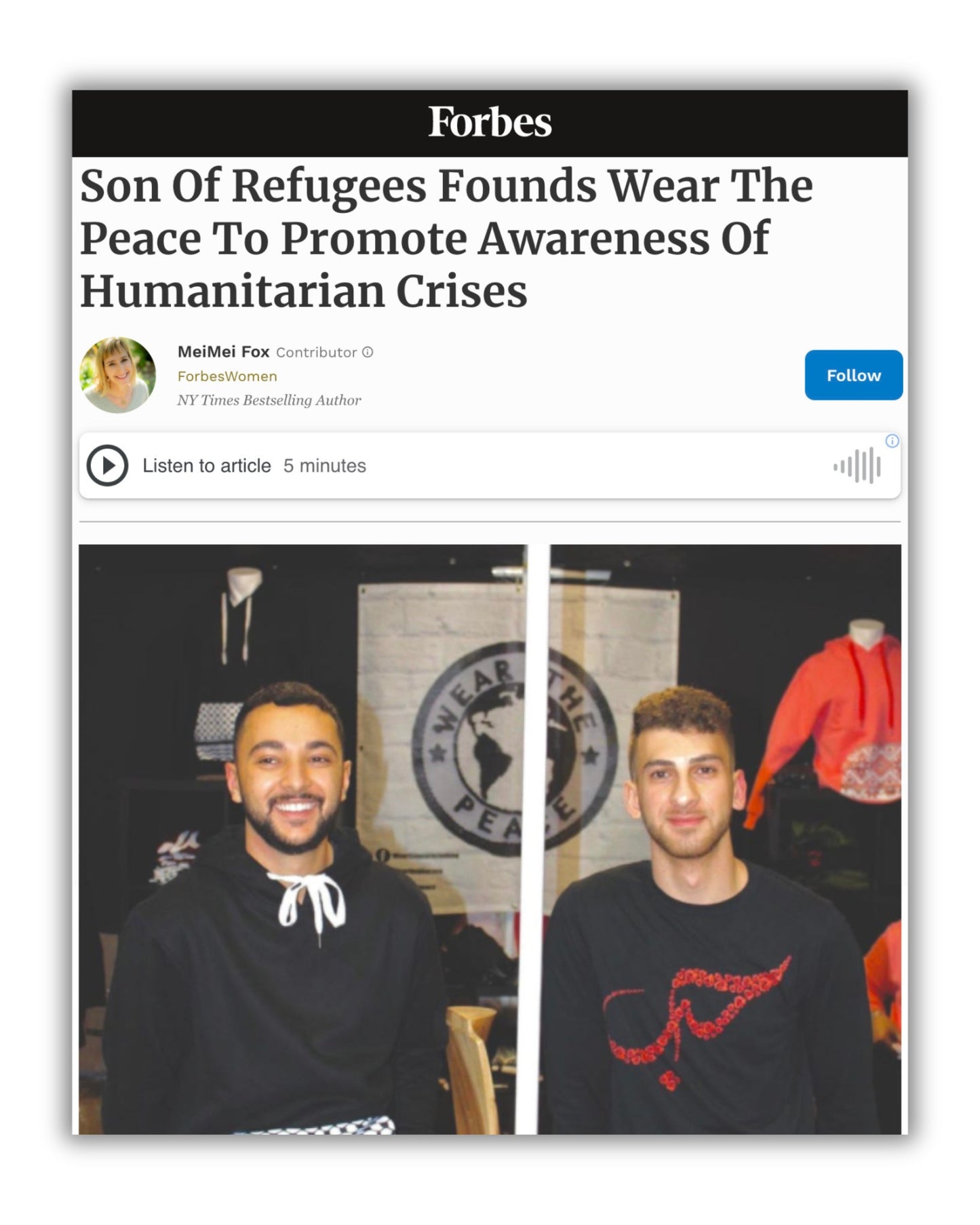Click the Listen to article label
The image size is (980, 1225).
click(x=206, y=466)
